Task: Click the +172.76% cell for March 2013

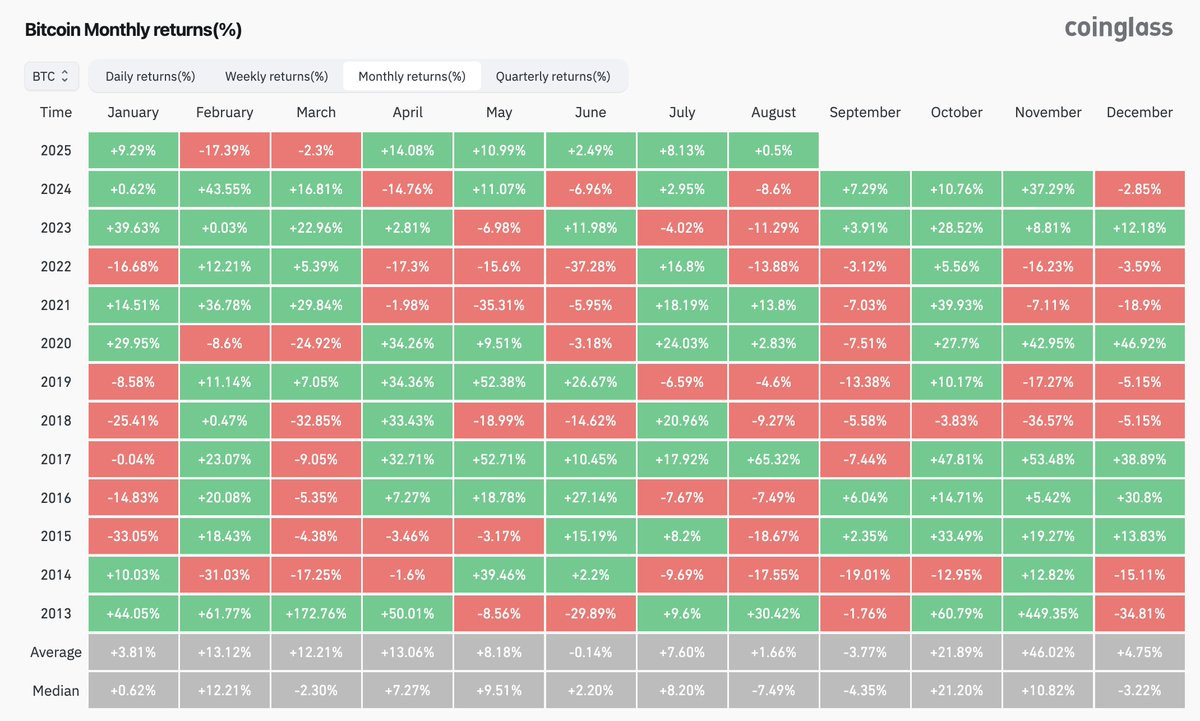Action: tap(316, 613)
